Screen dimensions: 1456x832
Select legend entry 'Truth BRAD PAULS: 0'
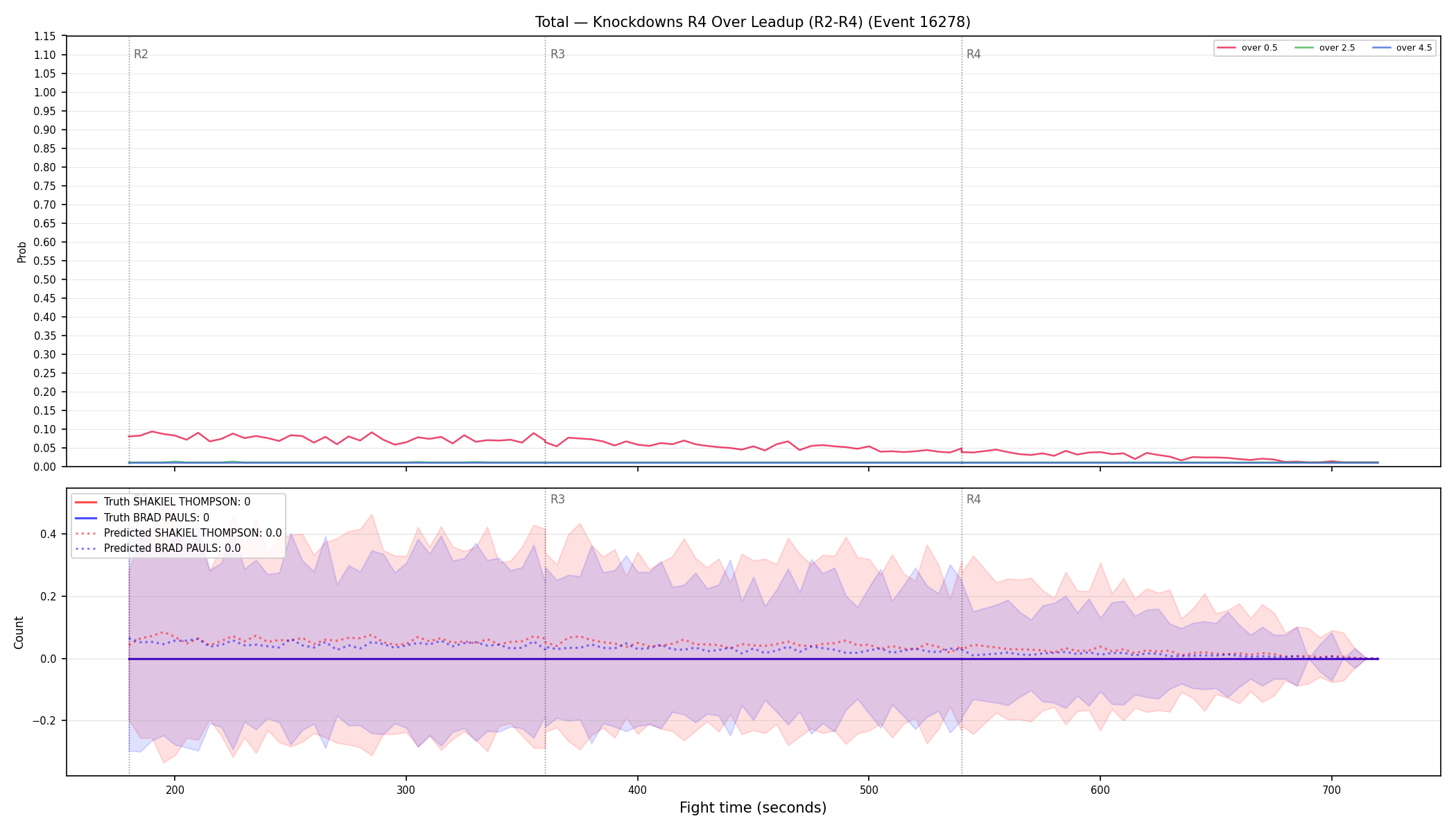141,518
